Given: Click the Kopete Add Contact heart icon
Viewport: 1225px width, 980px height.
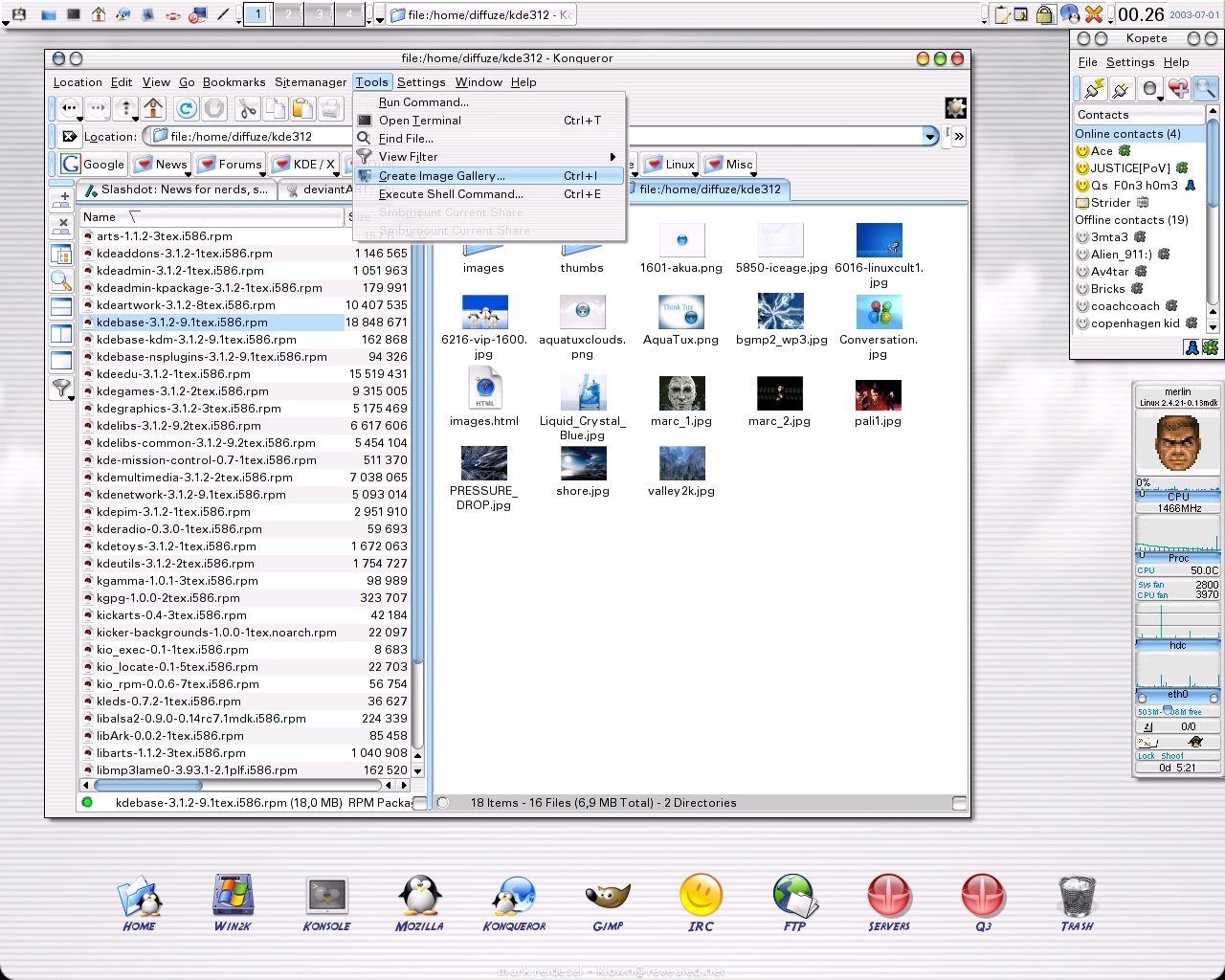Looking at the screenshot, I should pyautogui.click(x=1178, y=88).
